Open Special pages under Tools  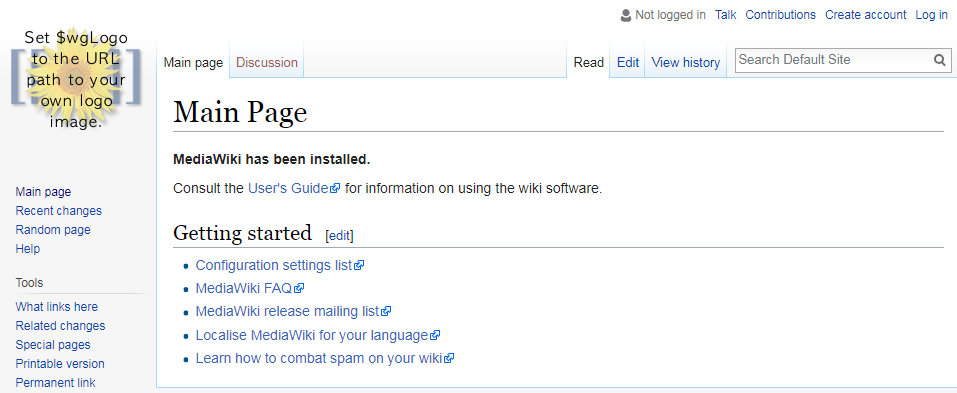(53, 345)
